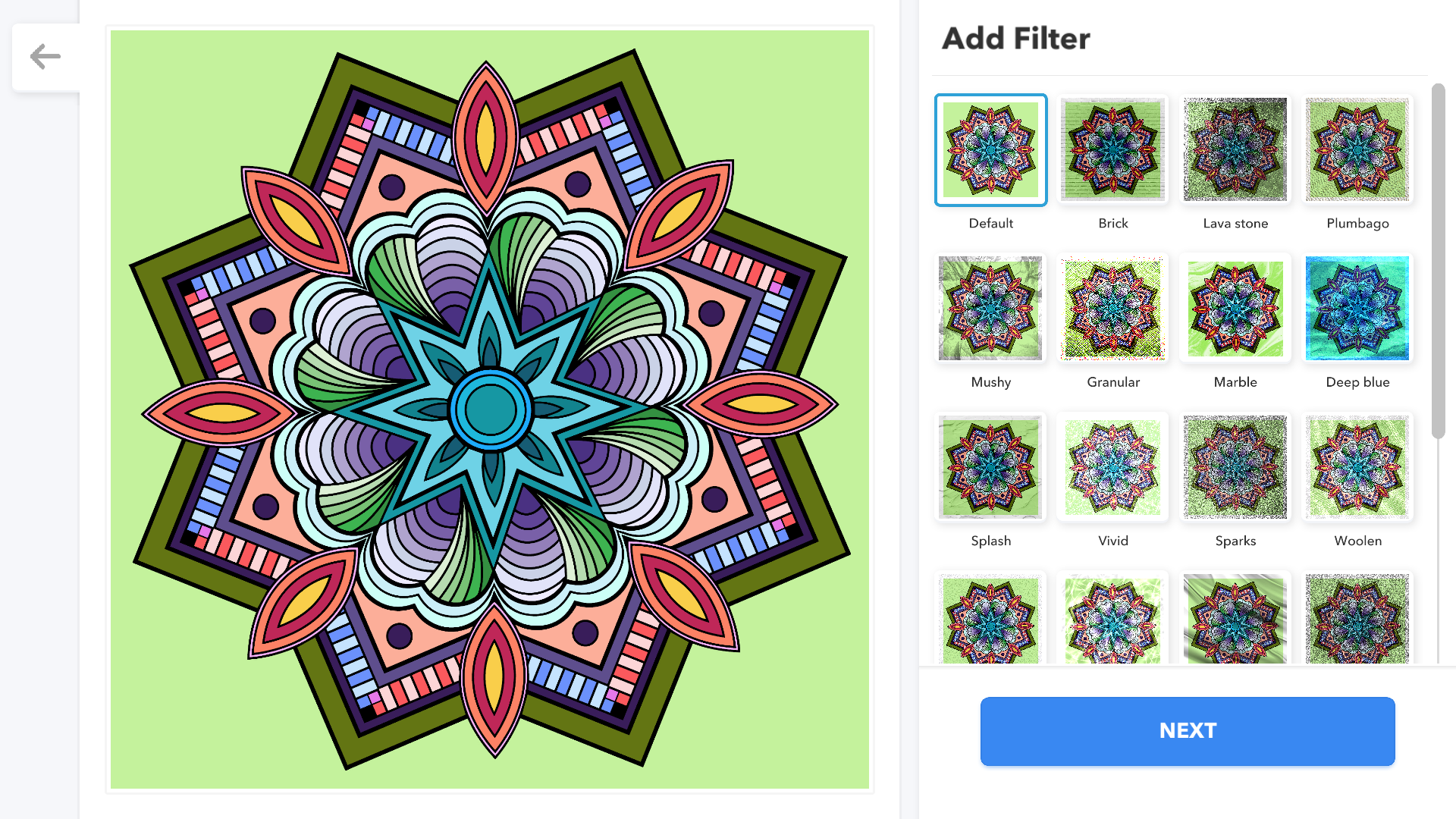Image resolution: width=1456 pixels, height=819 pixels.
Task: Click the filter list scrollbar
Action: (1438, 260)
